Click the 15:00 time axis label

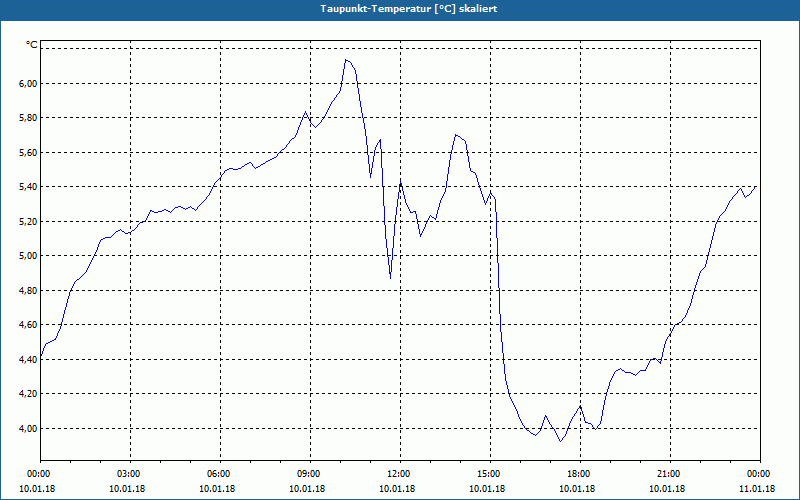coord(490,474)
